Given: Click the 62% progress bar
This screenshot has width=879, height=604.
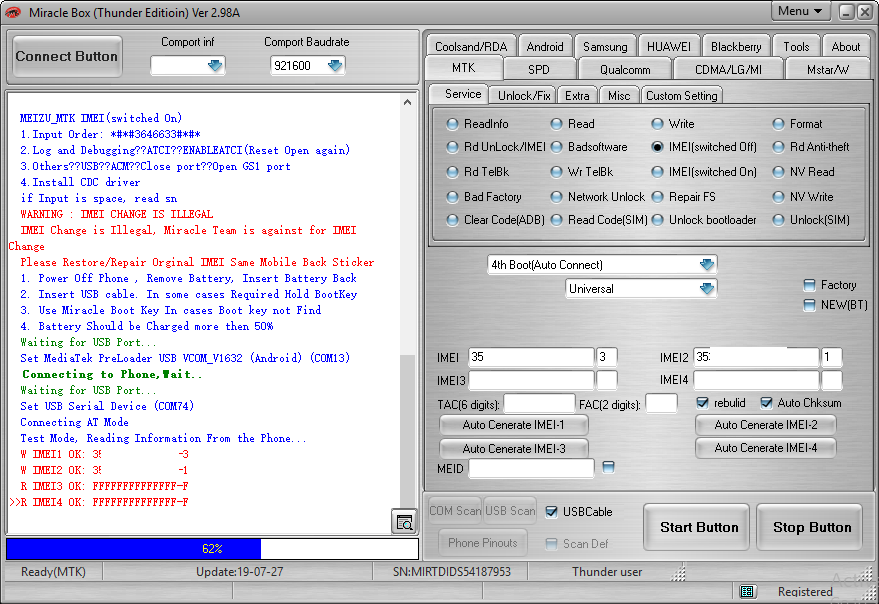Looking at the screenshot, I should pos(212,548).
